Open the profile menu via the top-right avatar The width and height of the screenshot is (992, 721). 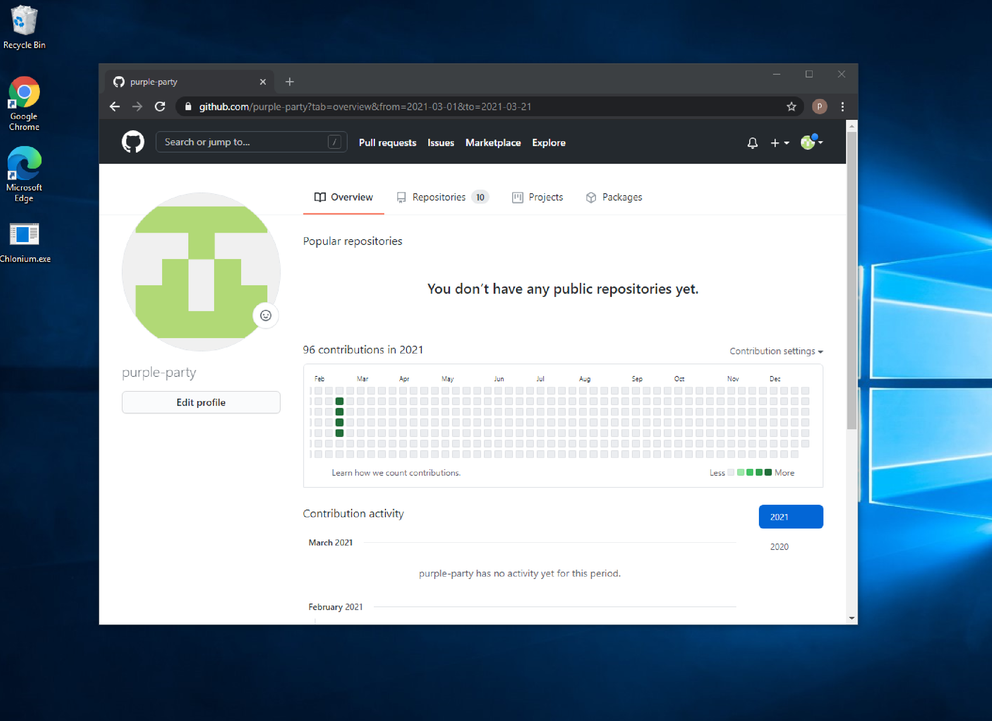(809, 142)
